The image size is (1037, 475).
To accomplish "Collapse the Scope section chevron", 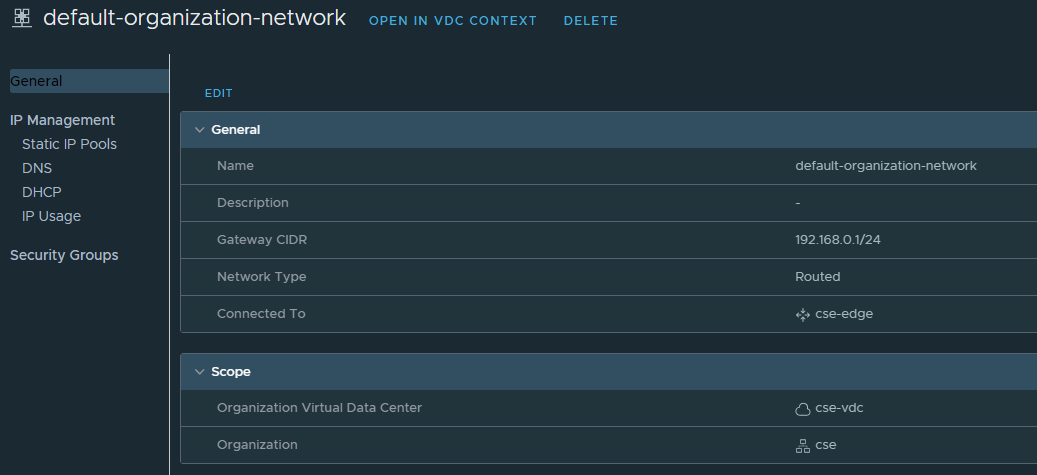I will 199,372.
